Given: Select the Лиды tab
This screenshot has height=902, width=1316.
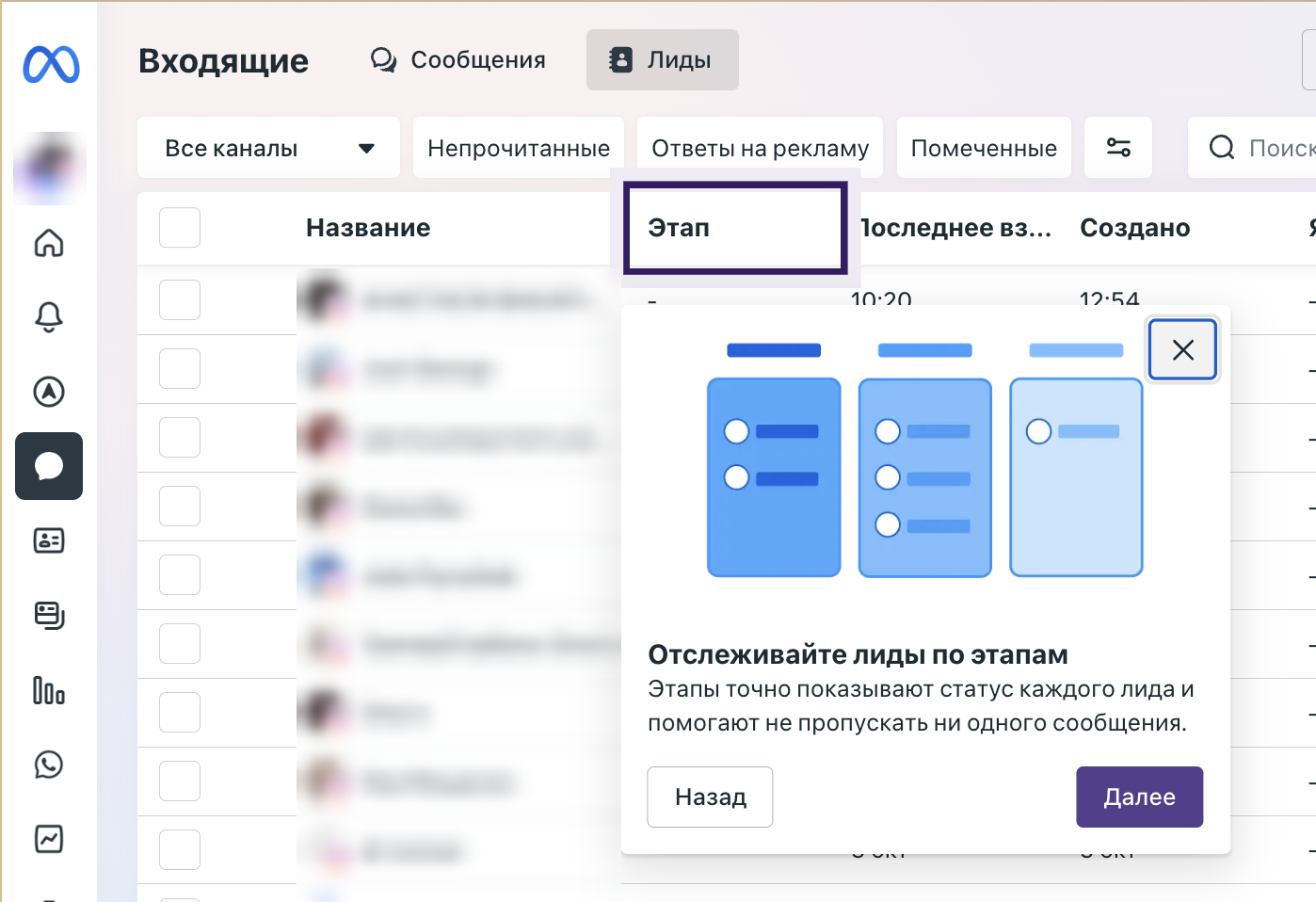Looking at the screenshot, I should [x=663, y=60].
